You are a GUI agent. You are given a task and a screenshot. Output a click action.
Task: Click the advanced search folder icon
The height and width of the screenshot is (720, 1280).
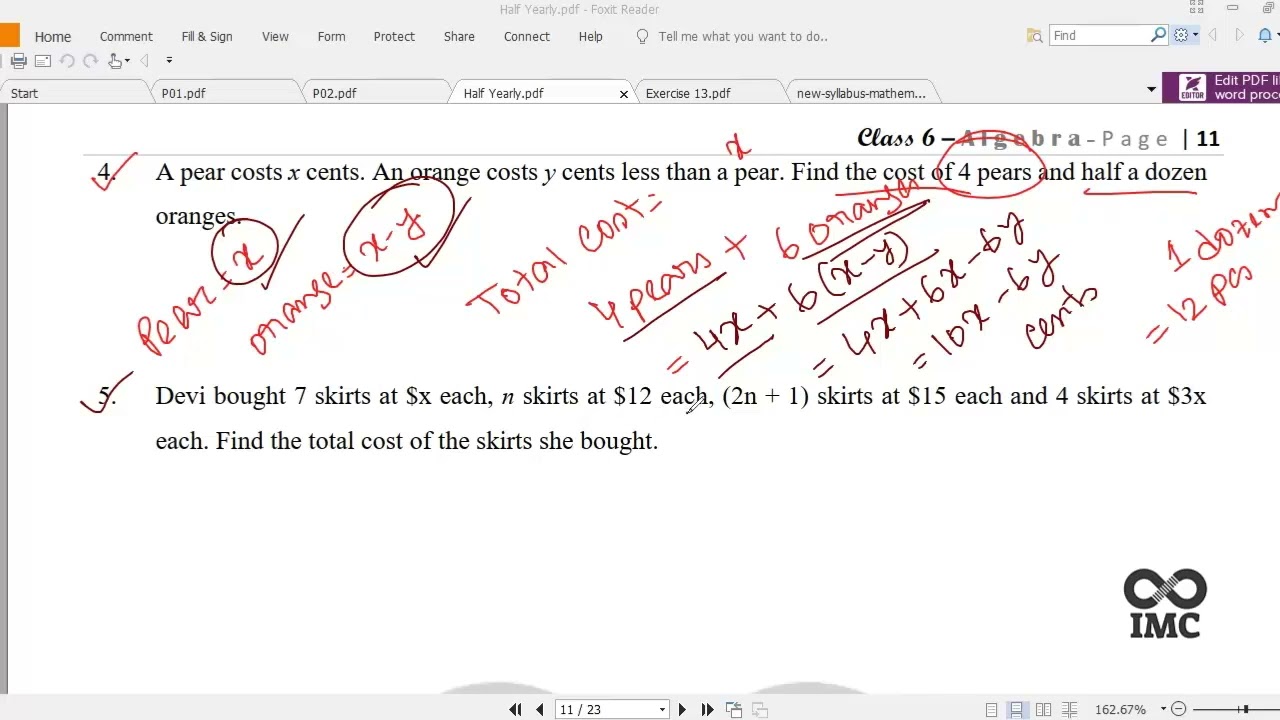[1035, 36]
